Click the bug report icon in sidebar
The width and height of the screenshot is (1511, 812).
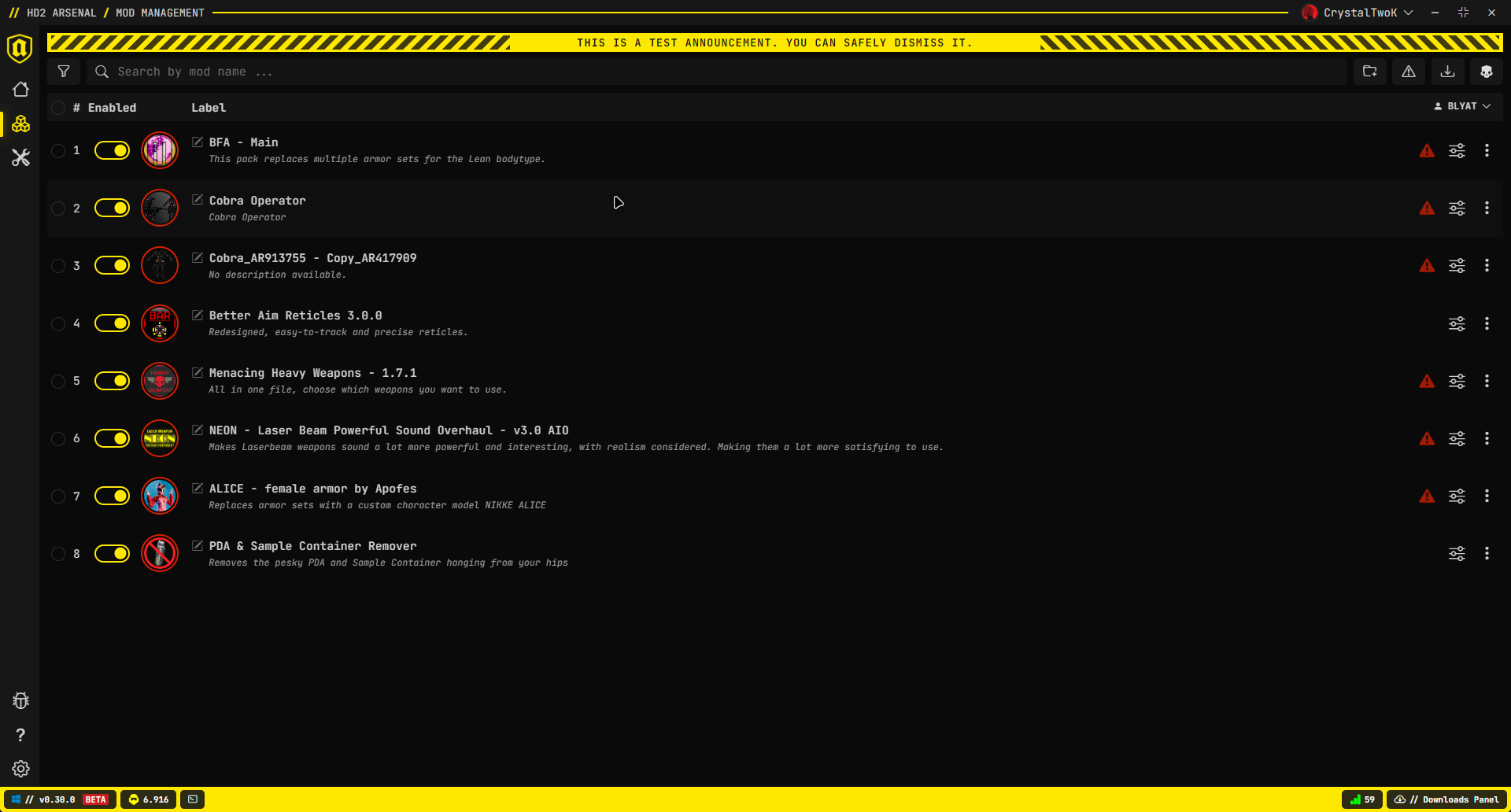(x=20, y=700)
